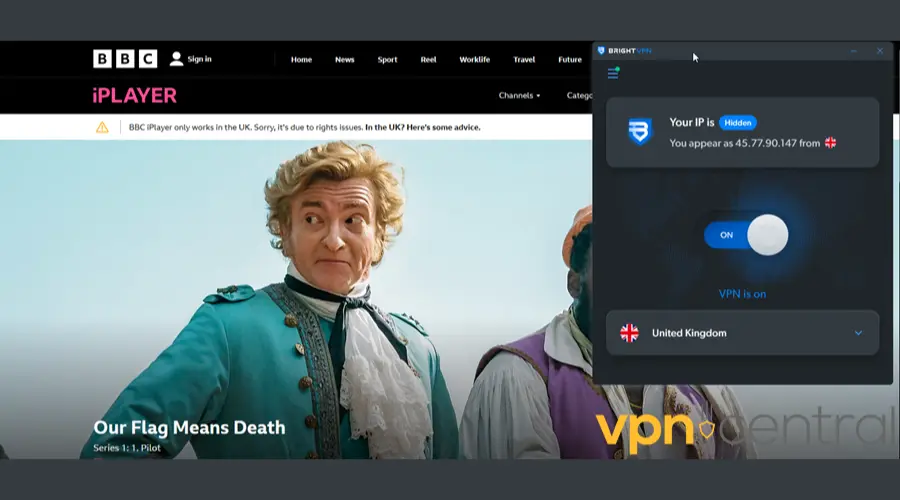Viewport: 900px width, 500px height.
Task: Click the sign-in person icon
Action: (x=176, y=59)
